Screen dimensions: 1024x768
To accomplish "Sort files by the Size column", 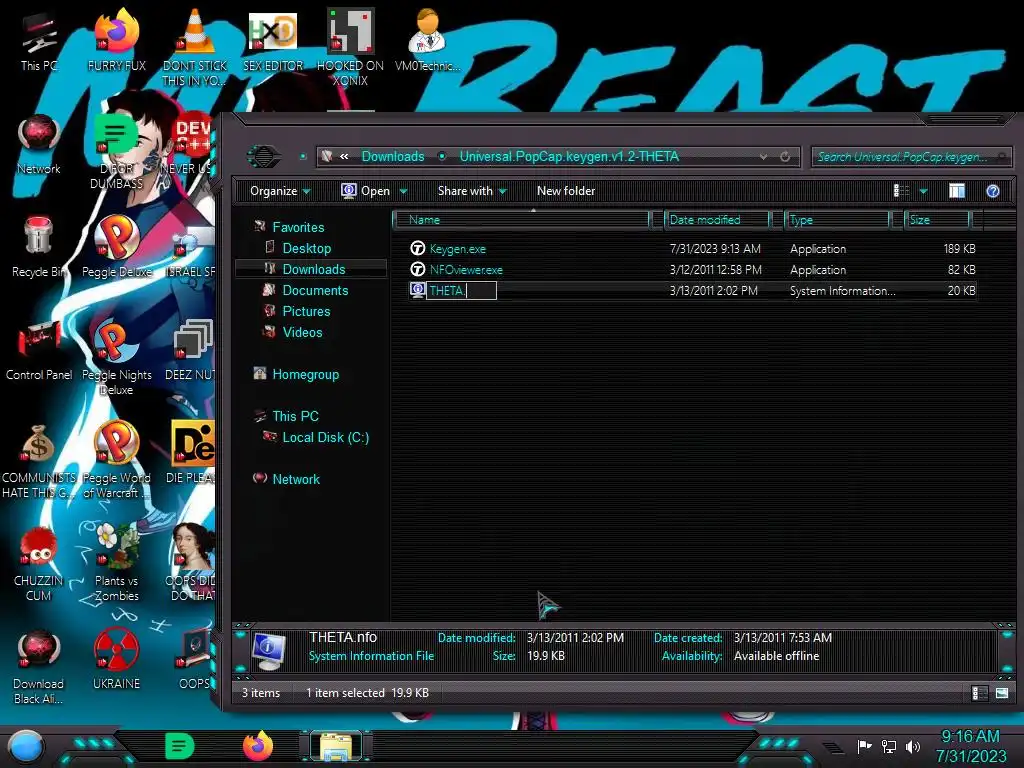I will click(938, 220).
